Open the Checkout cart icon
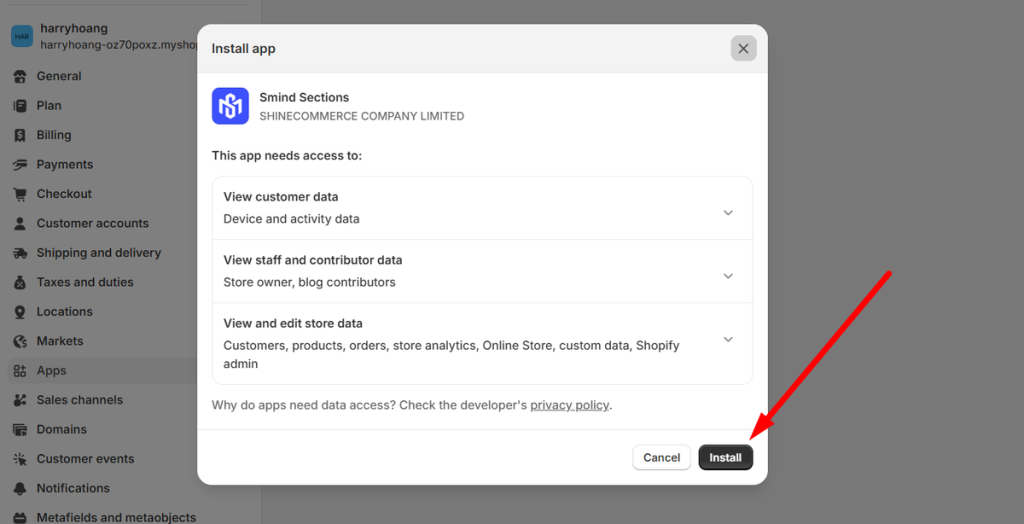This screenshot has height=524, width=1024. point(20,194)
